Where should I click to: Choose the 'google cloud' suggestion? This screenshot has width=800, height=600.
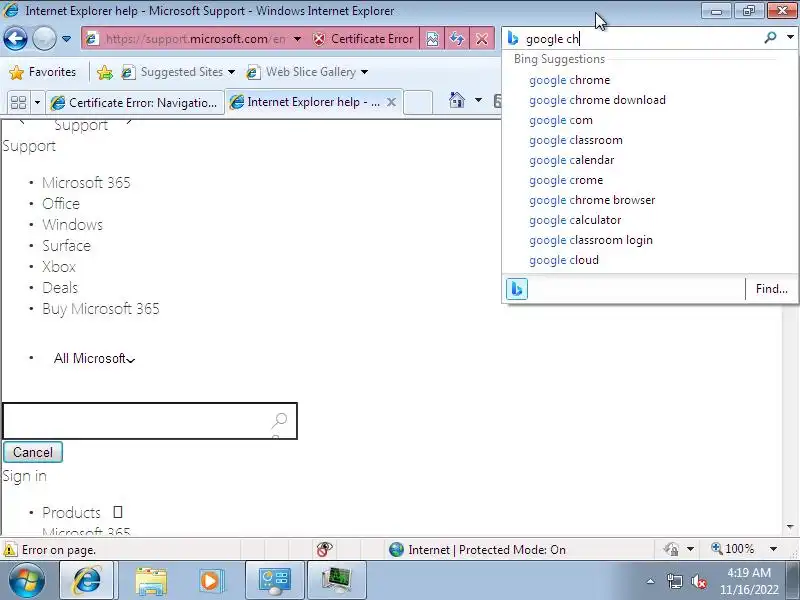[564, 260]
